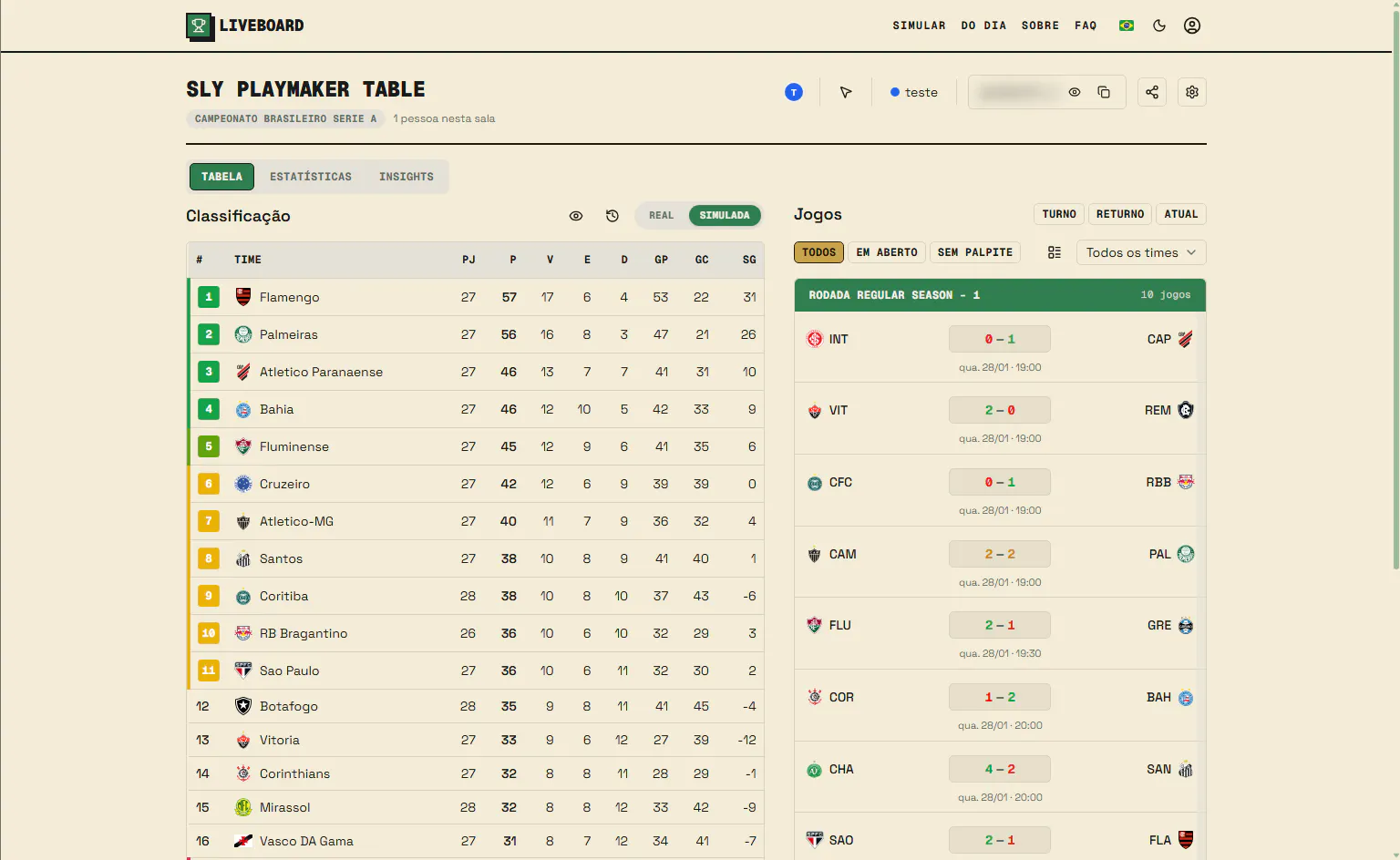Select the EM ABERTO games filter

tap(887, 252)
